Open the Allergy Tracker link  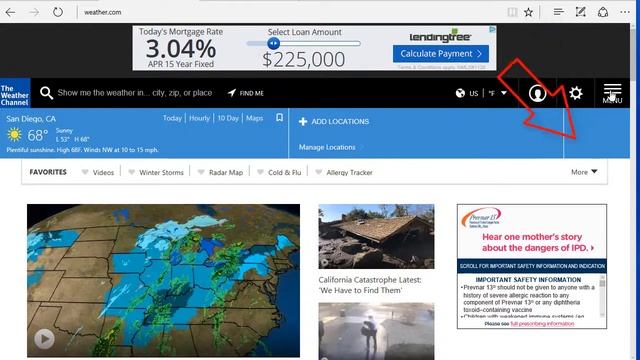pos(349,173)
